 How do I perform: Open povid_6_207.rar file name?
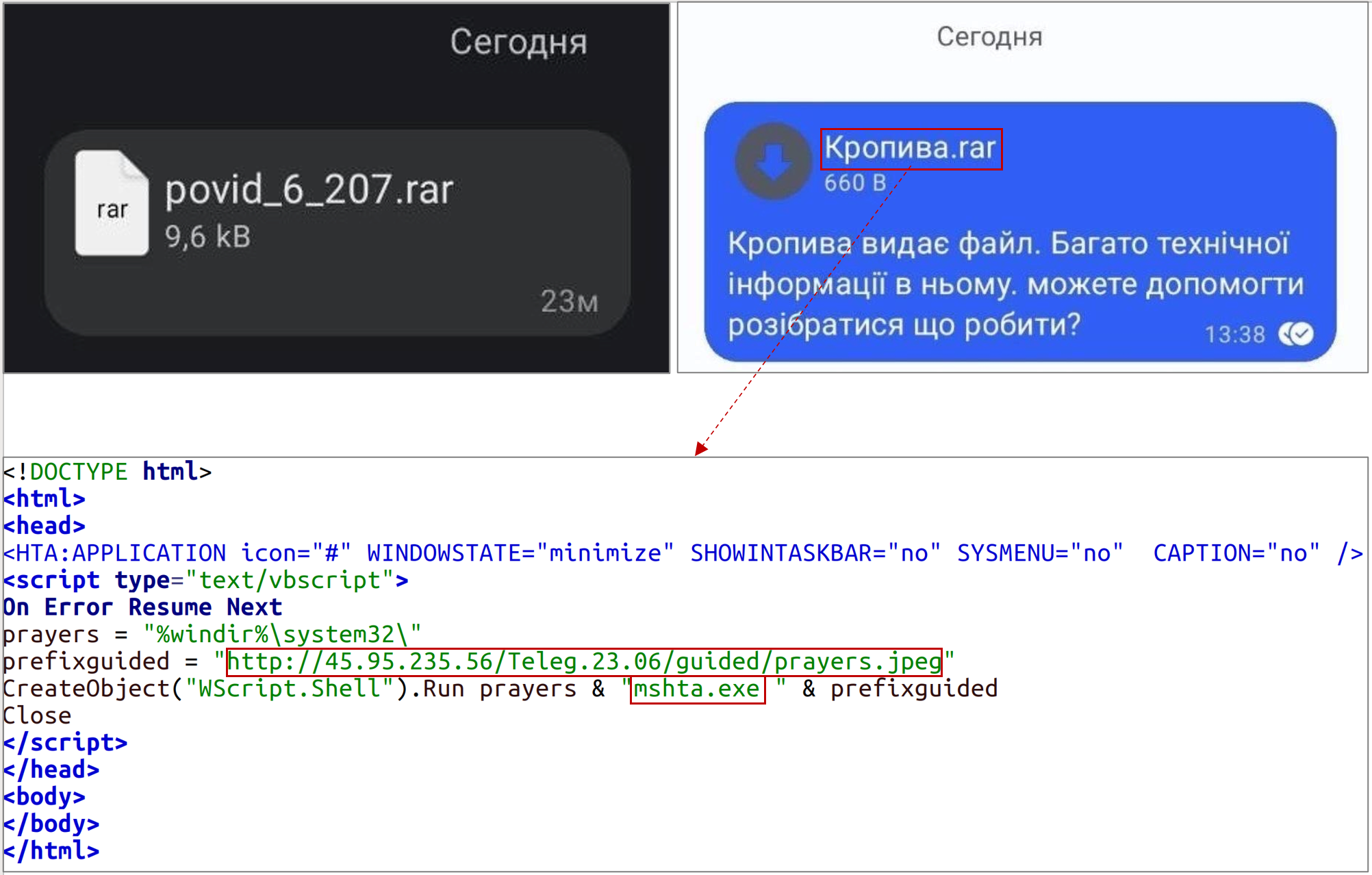[x=309, y=190]
